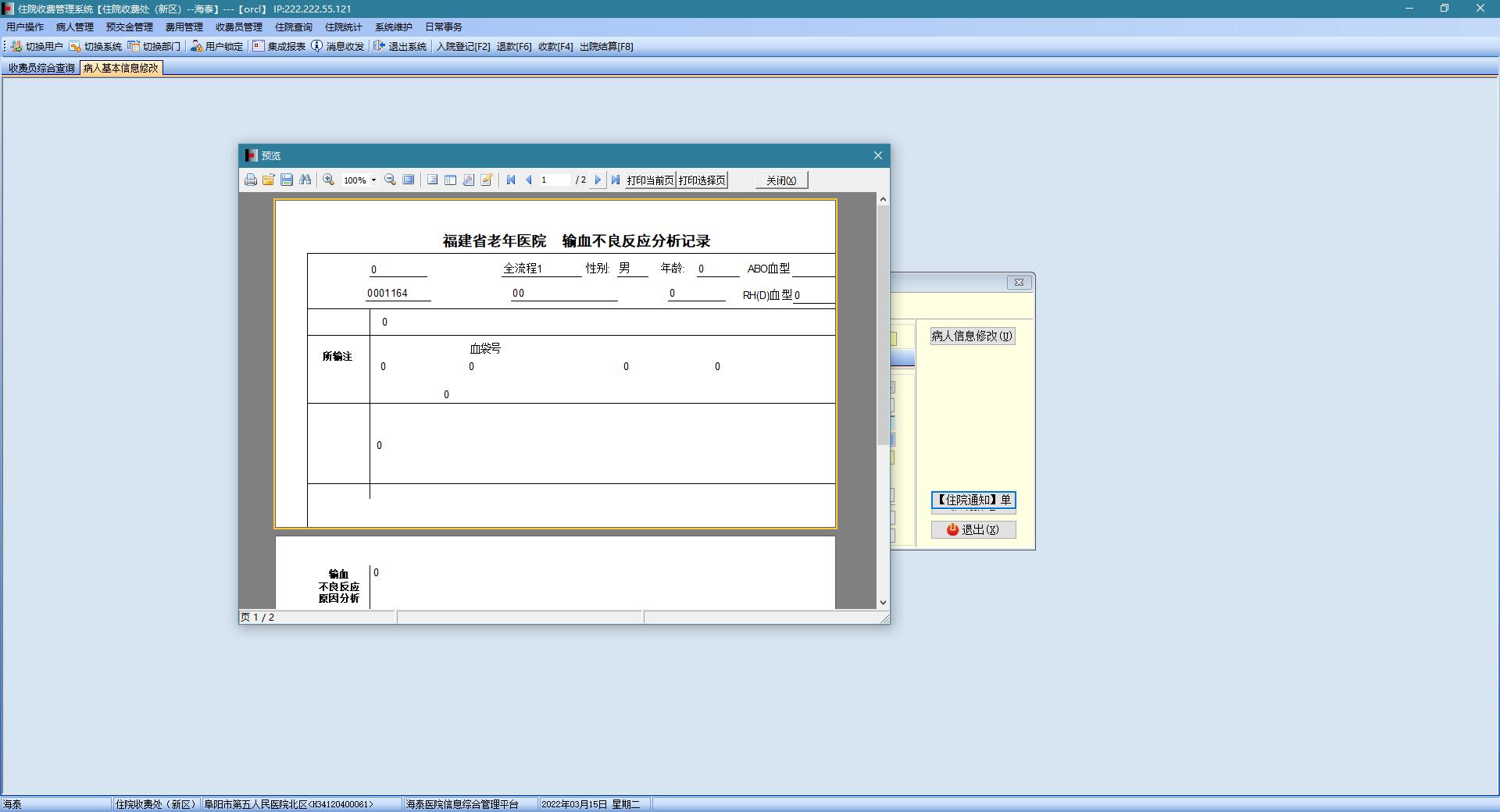Open the 系统维护 menu
The image size is (1500, 812).
pyautogui.click(x=394, y=27)
